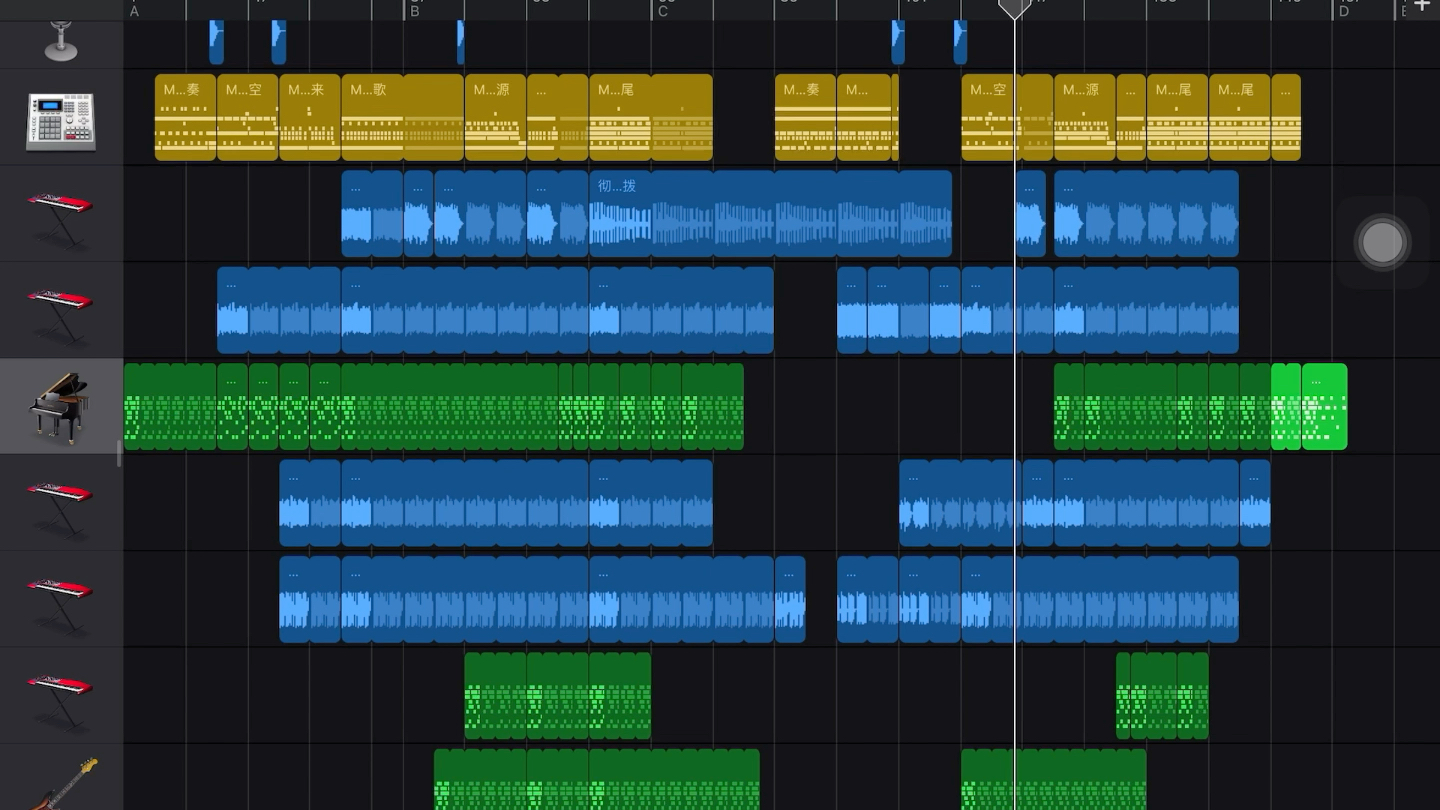Select first small blue clip on microphone track
Viewport: 1440px width, 810px height.
(216, 42)
